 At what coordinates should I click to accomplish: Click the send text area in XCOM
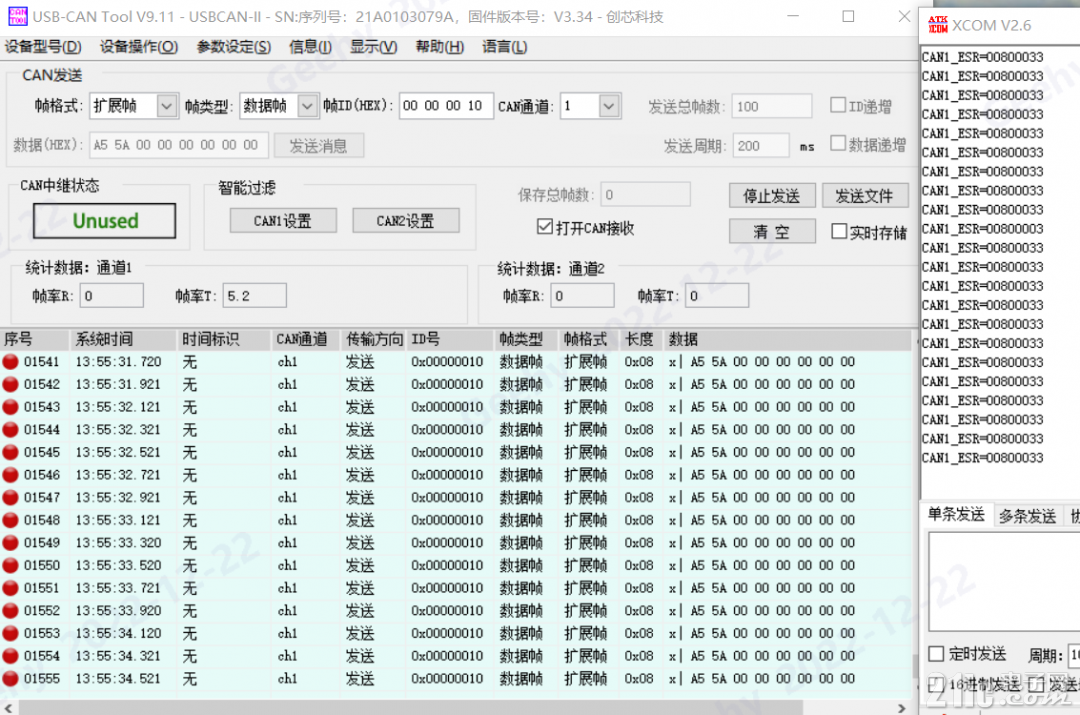(x=1004, y=582)
